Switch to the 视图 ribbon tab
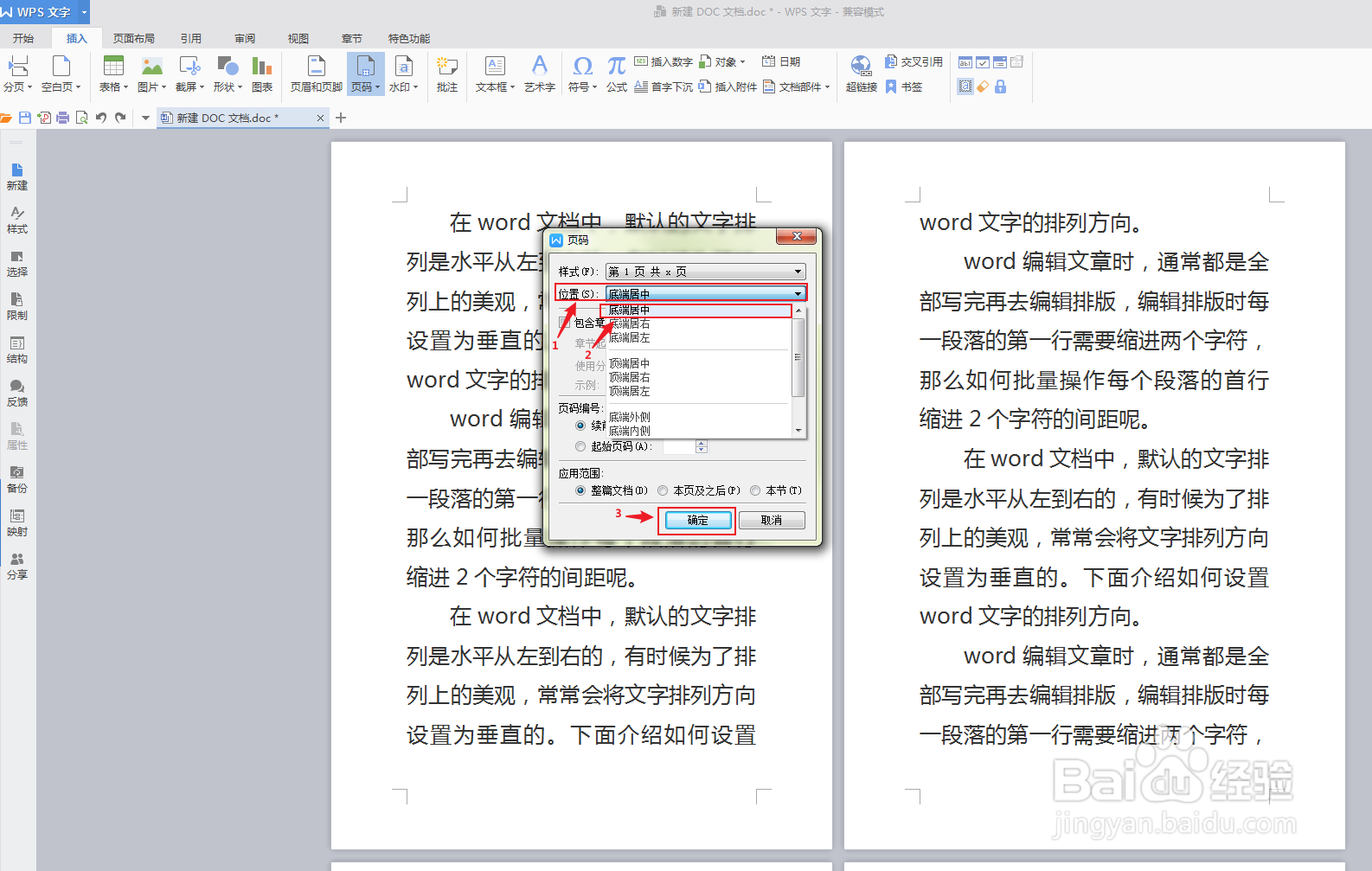This screenshot has width=1372, height=871. point(298,39)
